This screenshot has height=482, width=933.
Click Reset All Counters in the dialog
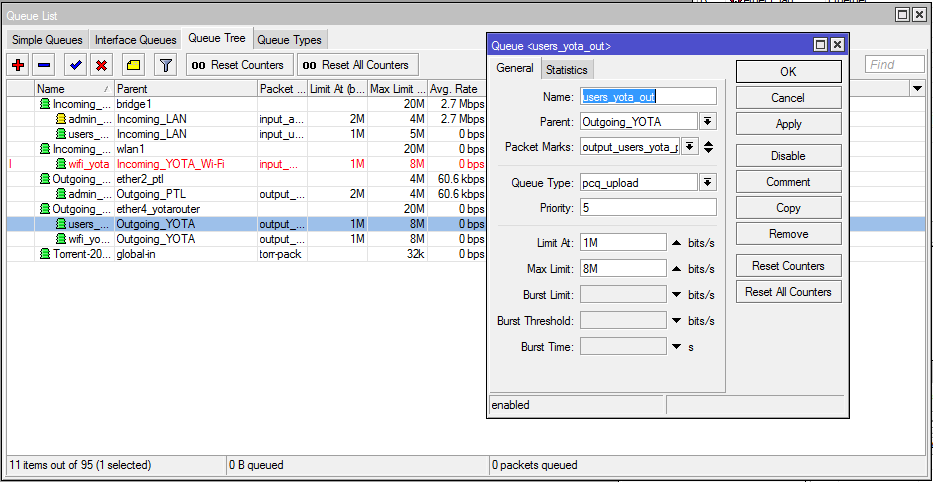point(788,292)
